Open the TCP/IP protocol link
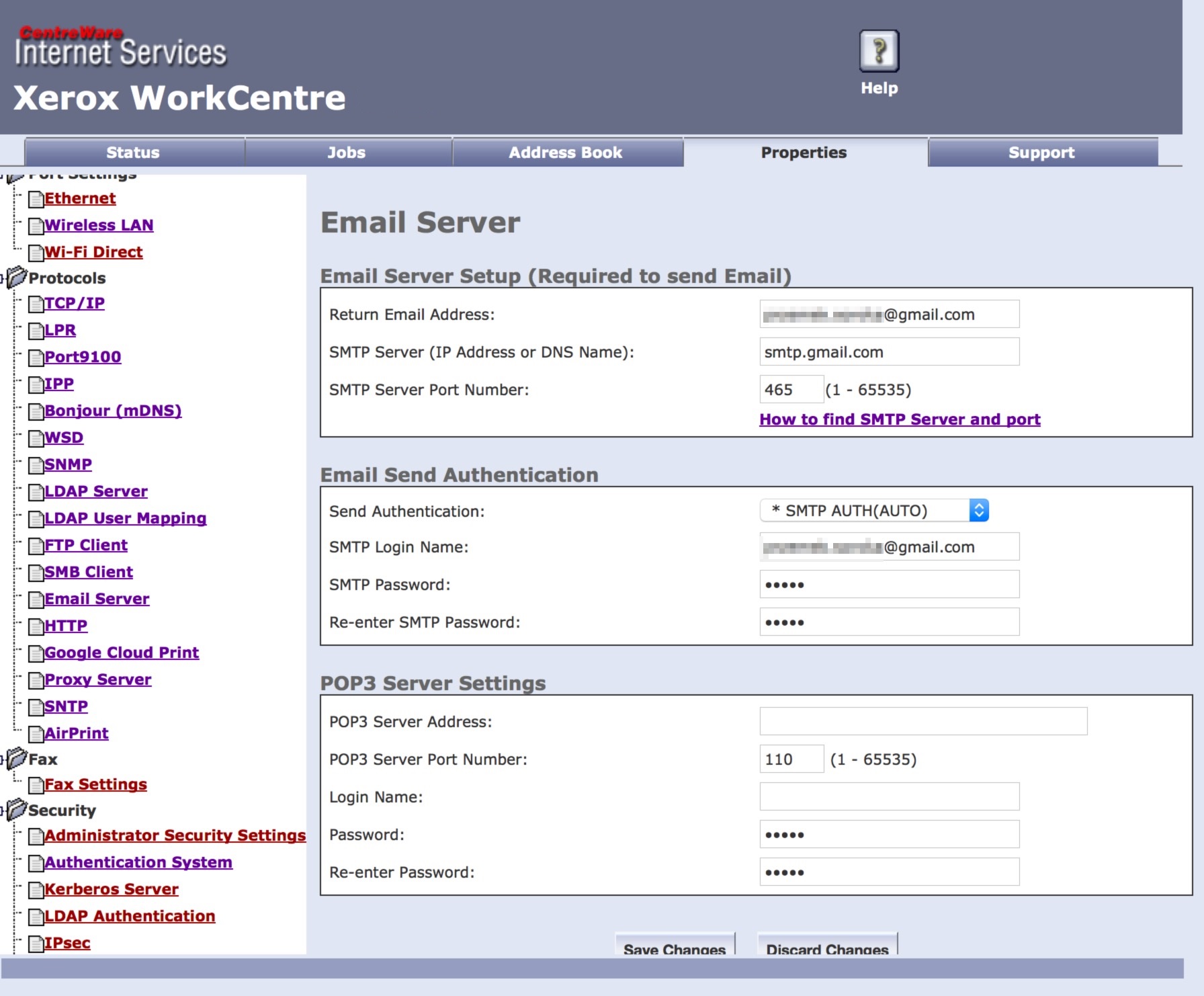The width and height of the screenshot is (1204, 996). pos(75,303)
